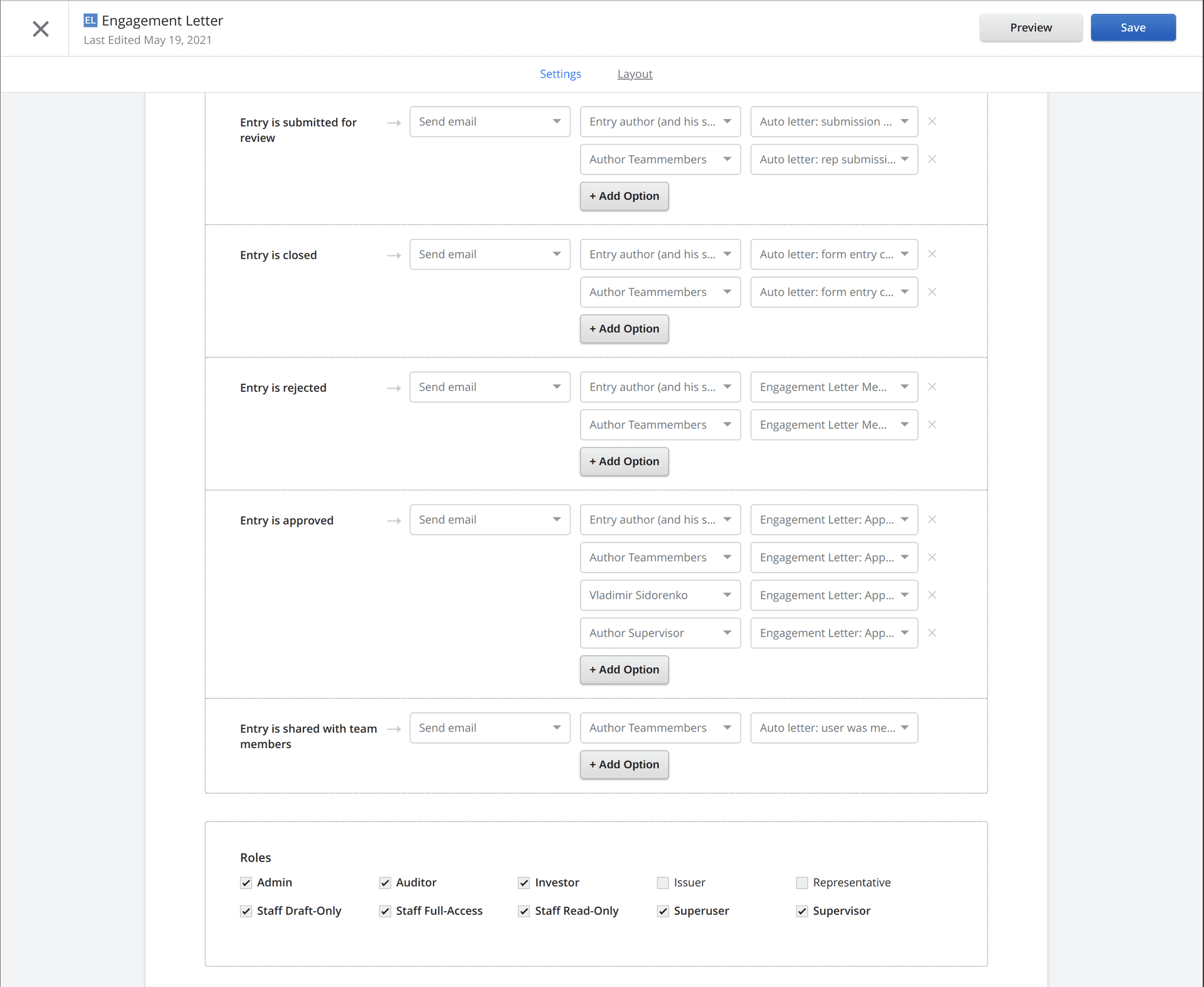Click the EL badge next to the title
The width and height of the screenshot is (1204, 987).
(90, 20)
